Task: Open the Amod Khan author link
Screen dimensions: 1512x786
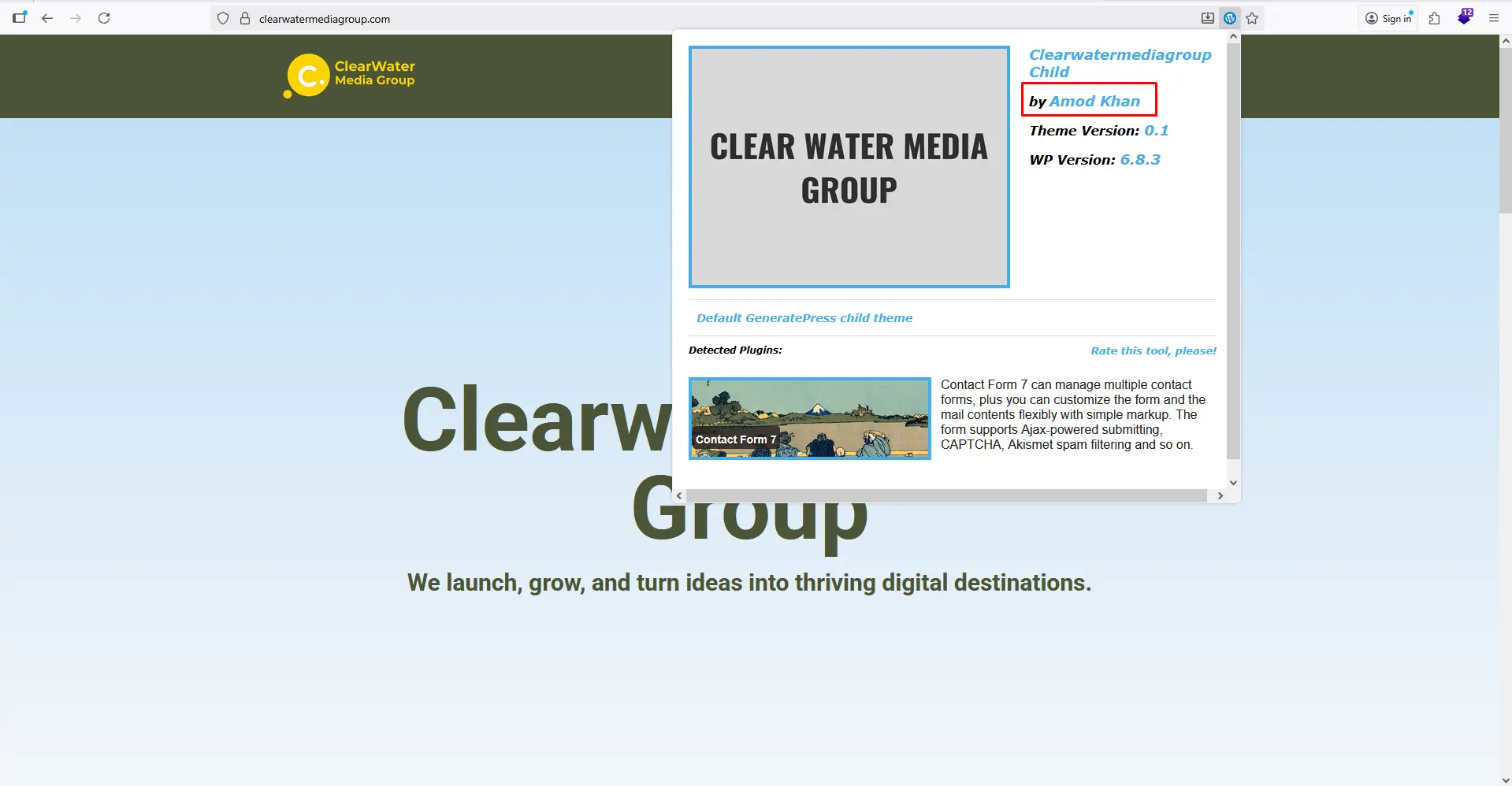Action: [x=1094, y=101]
